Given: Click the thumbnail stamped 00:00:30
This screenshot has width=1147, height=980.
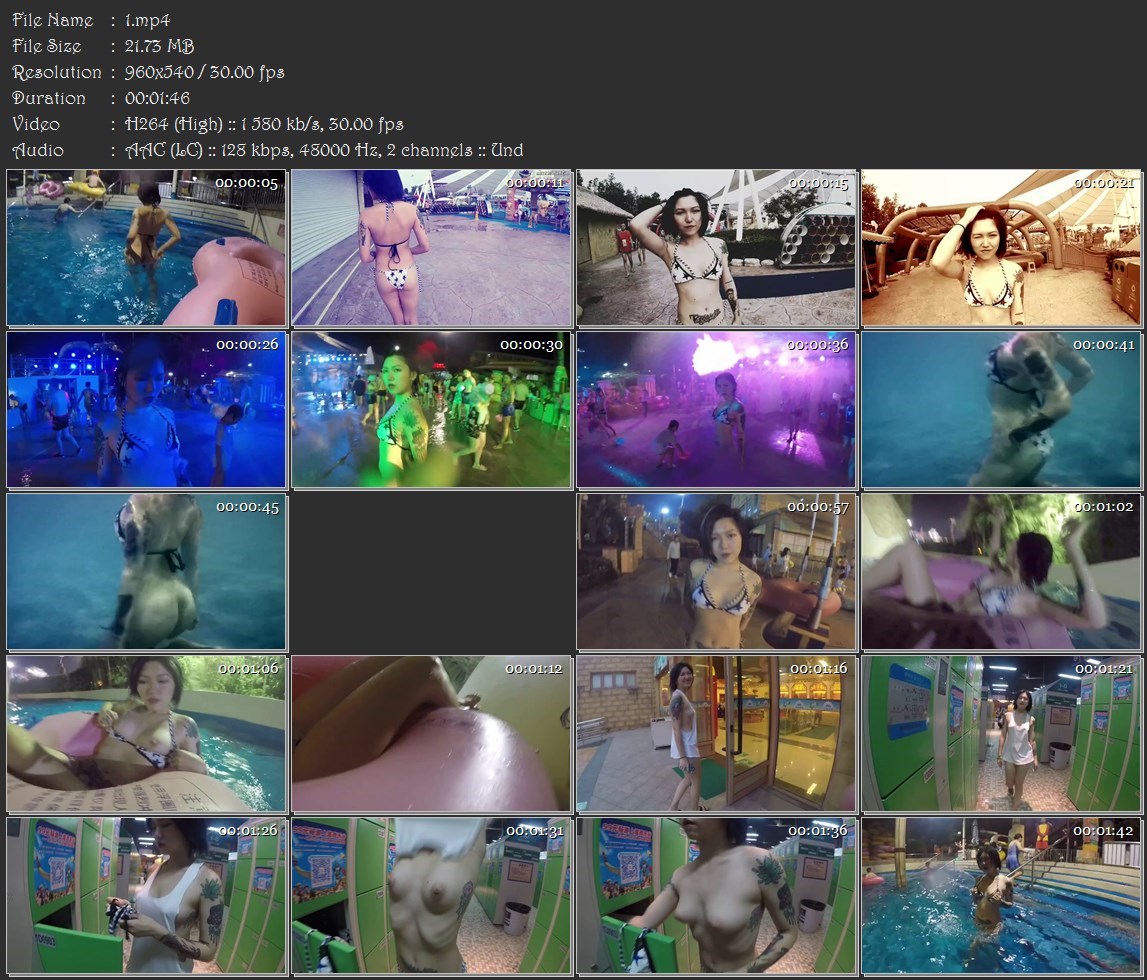Looking at the screenshot, I should point(432,410).
